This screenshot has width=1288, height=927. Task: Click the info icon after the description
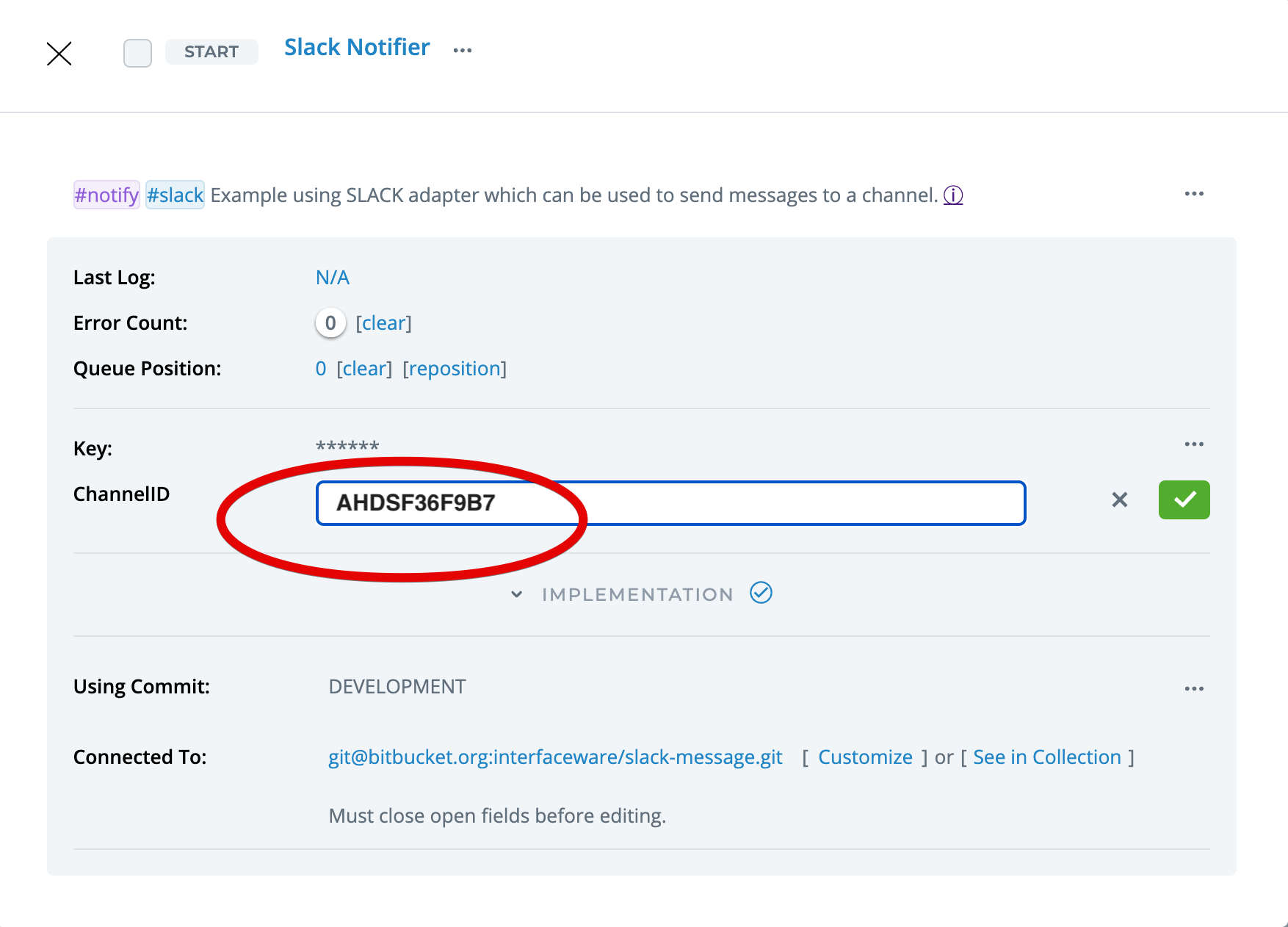click(x=953, y=195)
